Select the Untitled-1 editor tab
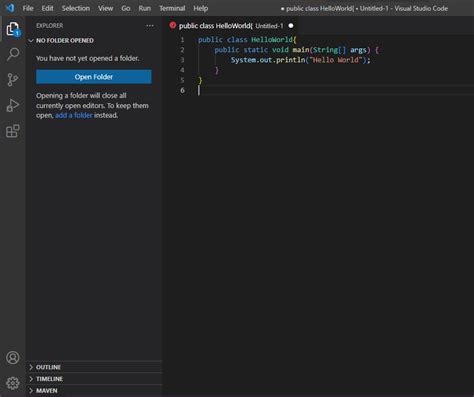Screen dimensions: 474x397 coord(231,26)
